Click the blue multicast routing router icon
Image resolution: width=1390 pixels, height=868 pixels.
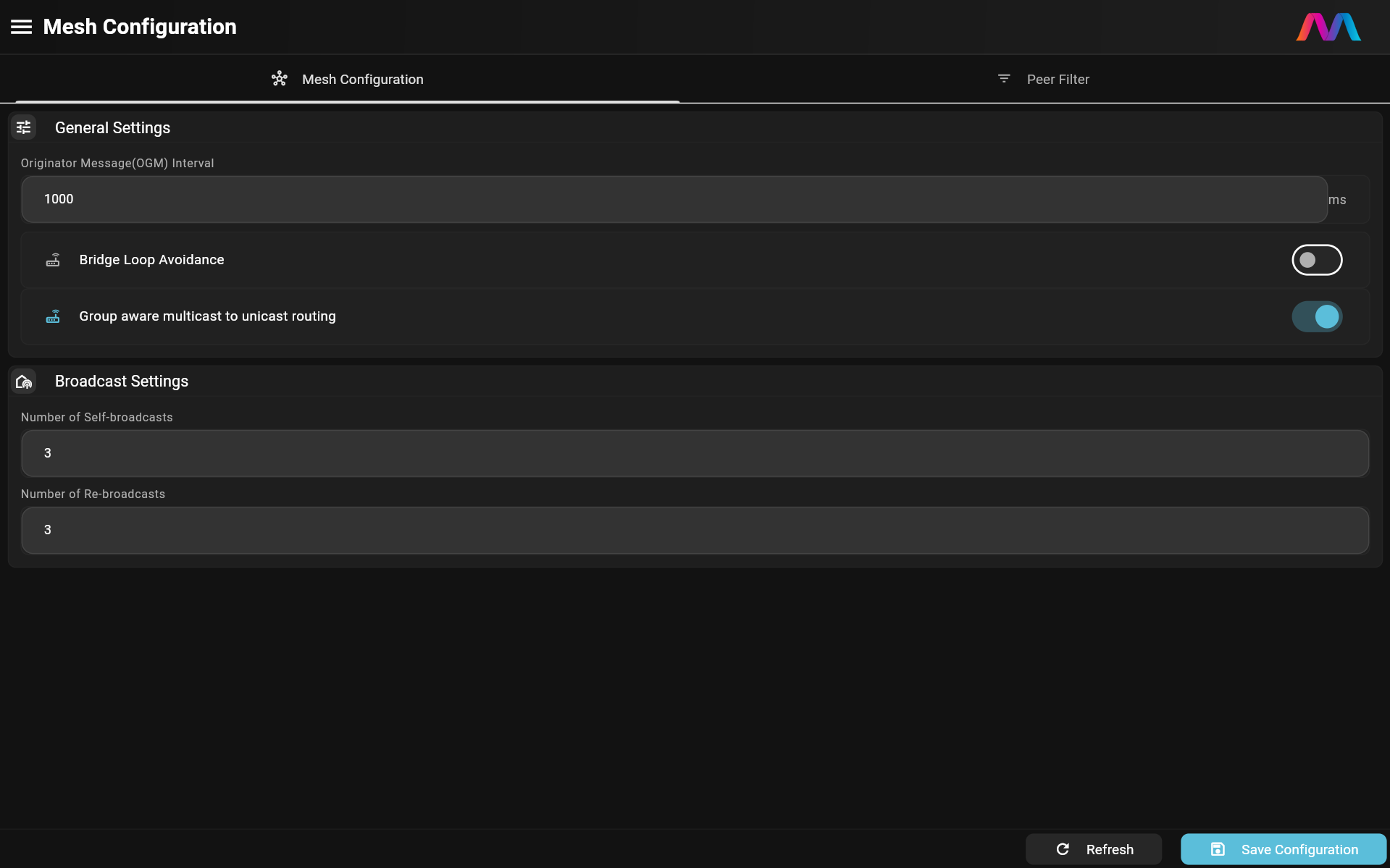pyautogui.click(x=53, y=316)
